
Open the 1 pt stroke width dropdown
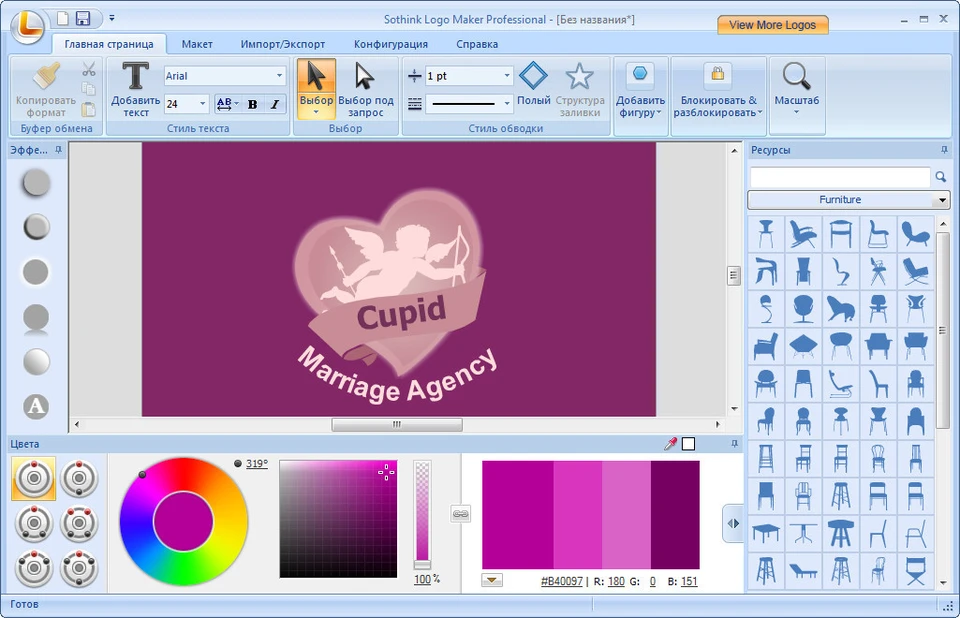point(506,75)
